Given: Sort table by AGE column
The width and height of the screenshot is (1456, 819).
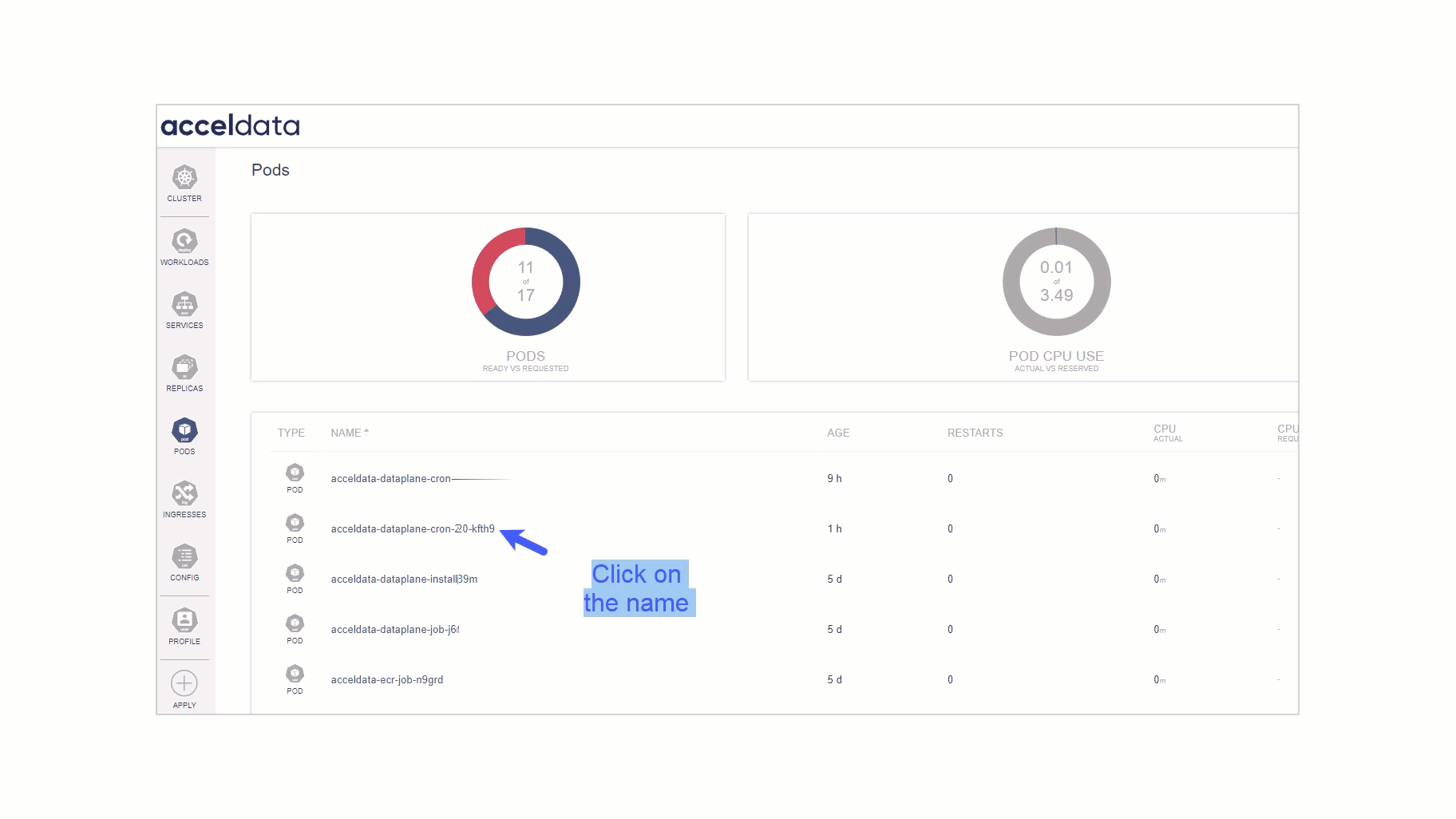Looking at the screenshot, I should tap(838, 433).
